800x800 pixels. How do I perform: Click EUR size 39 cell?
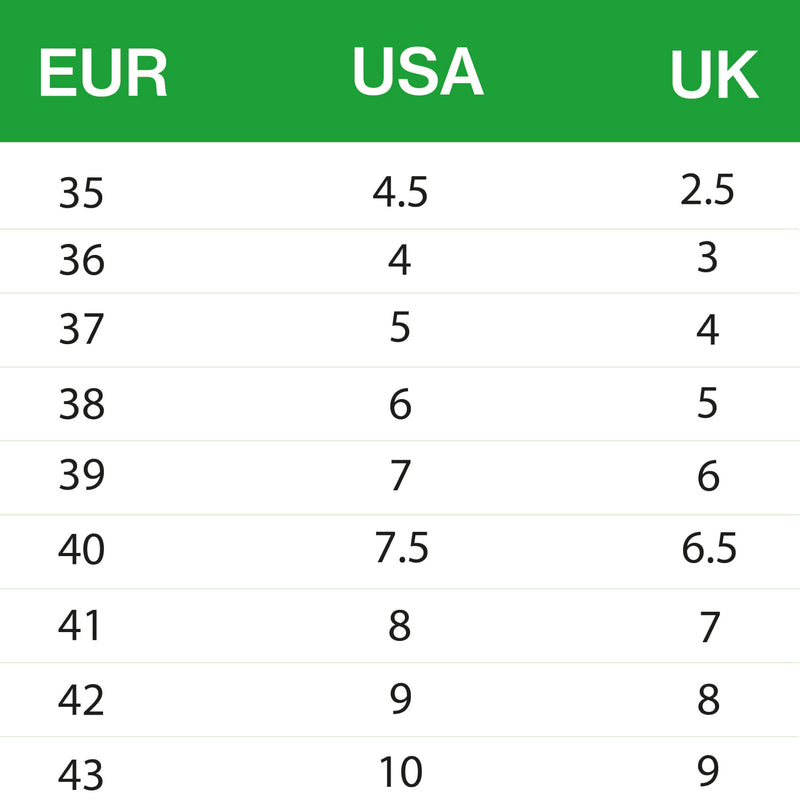click(x=81, y=477)
